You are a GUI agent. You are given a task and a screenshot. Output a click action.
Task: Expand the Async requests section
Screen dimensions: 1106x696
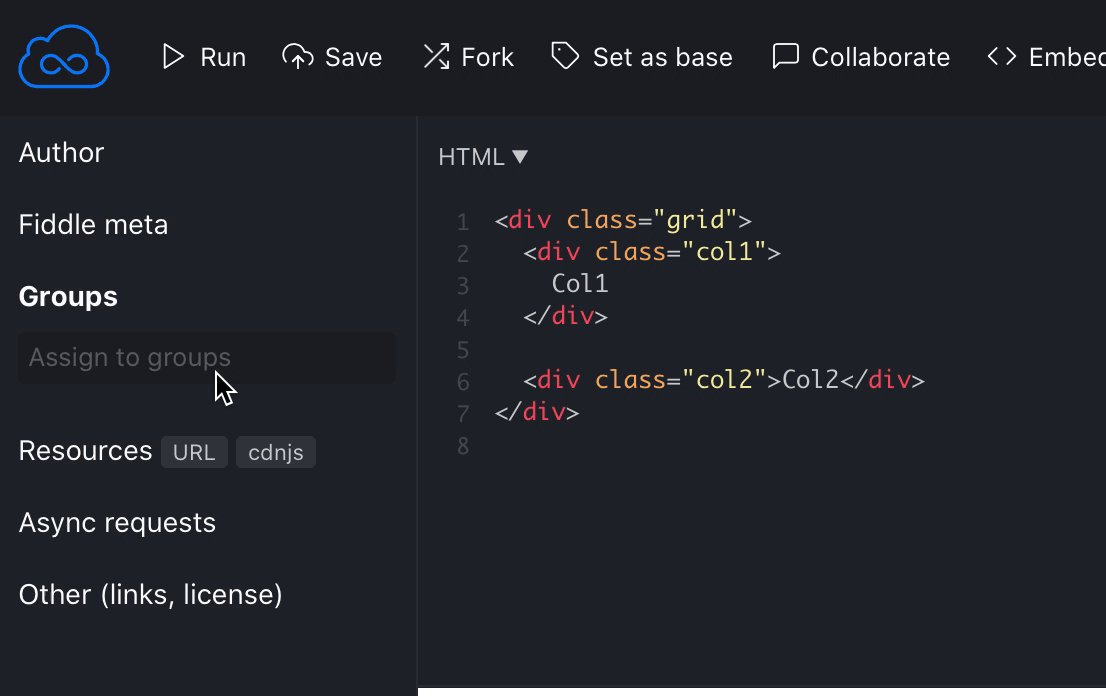coord(117,523)
